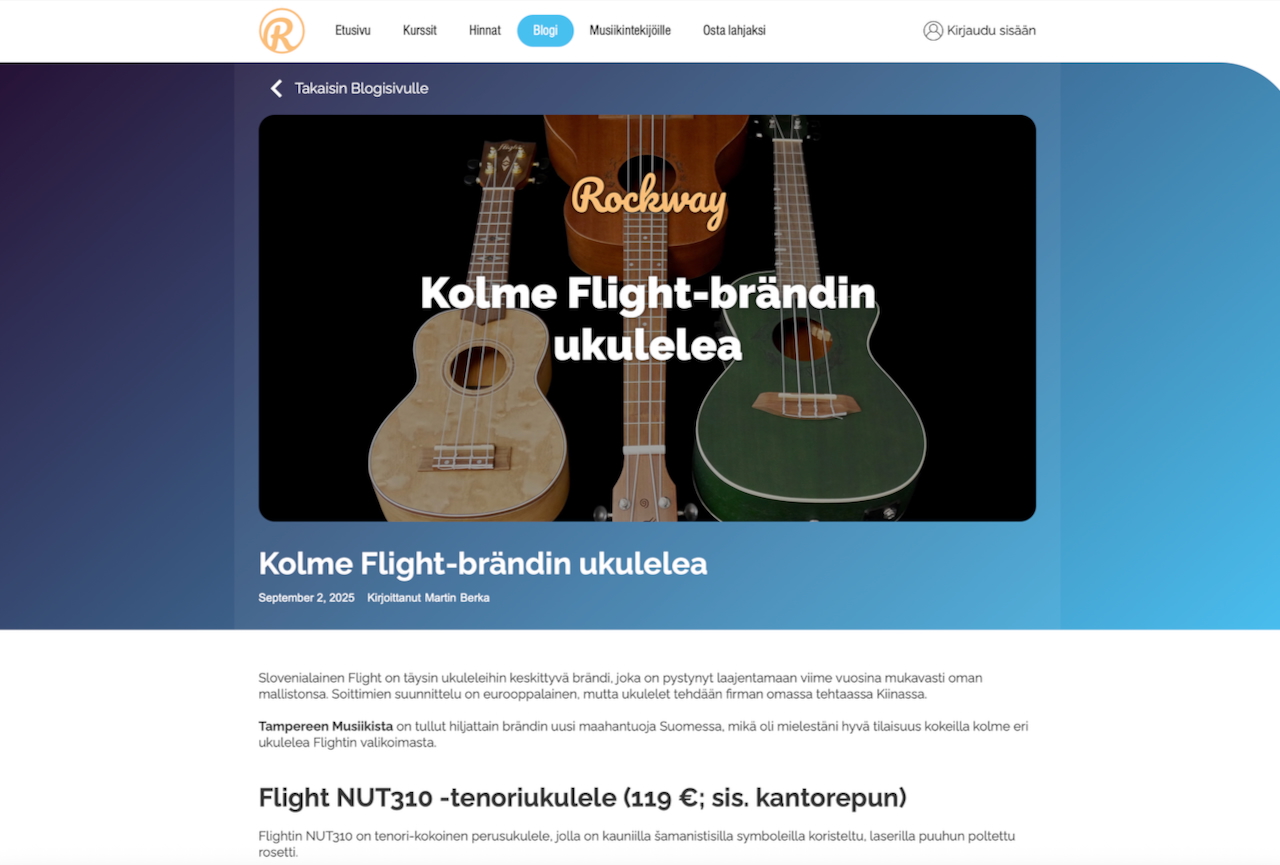1280x865 pixels.
Task: Click the banner title Kolme Flight-brändin ukulelea
Action: 648,319
